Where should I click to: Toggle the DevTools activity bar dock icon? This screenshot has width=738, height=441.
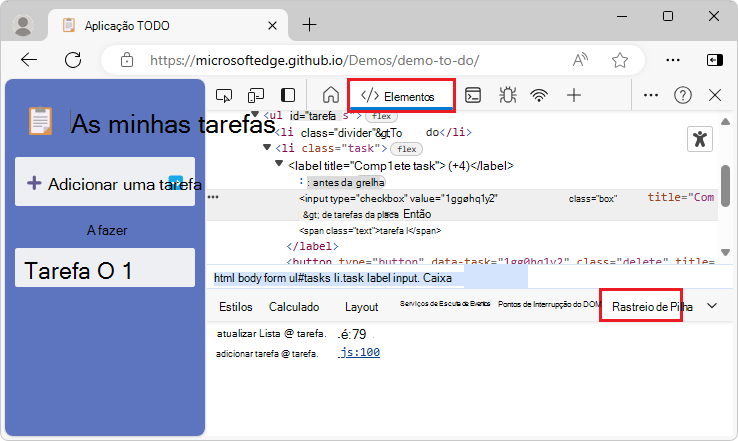(x=288, y=95)
